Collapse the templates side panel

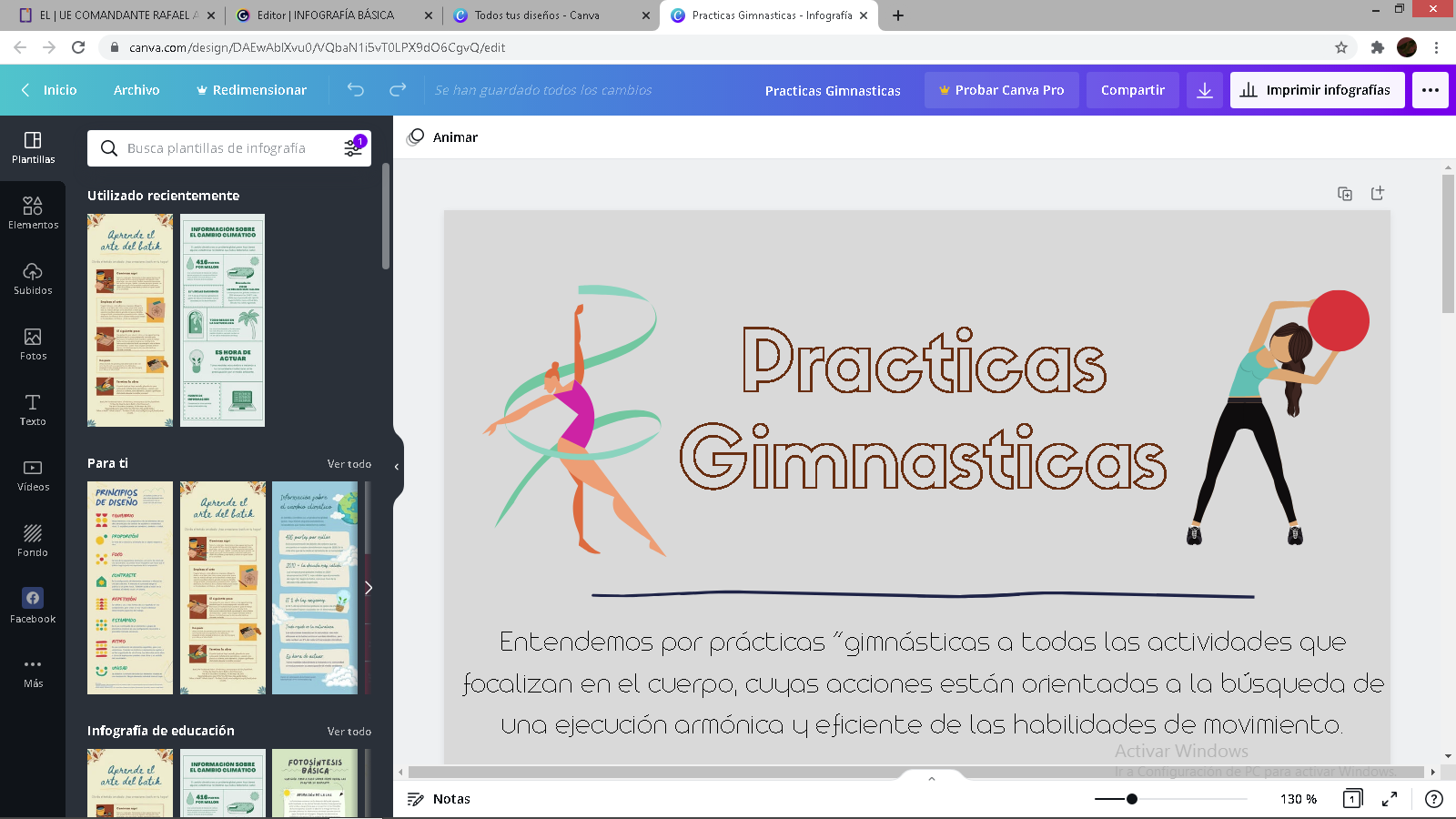pyautogui.click(x=396, y=466)
